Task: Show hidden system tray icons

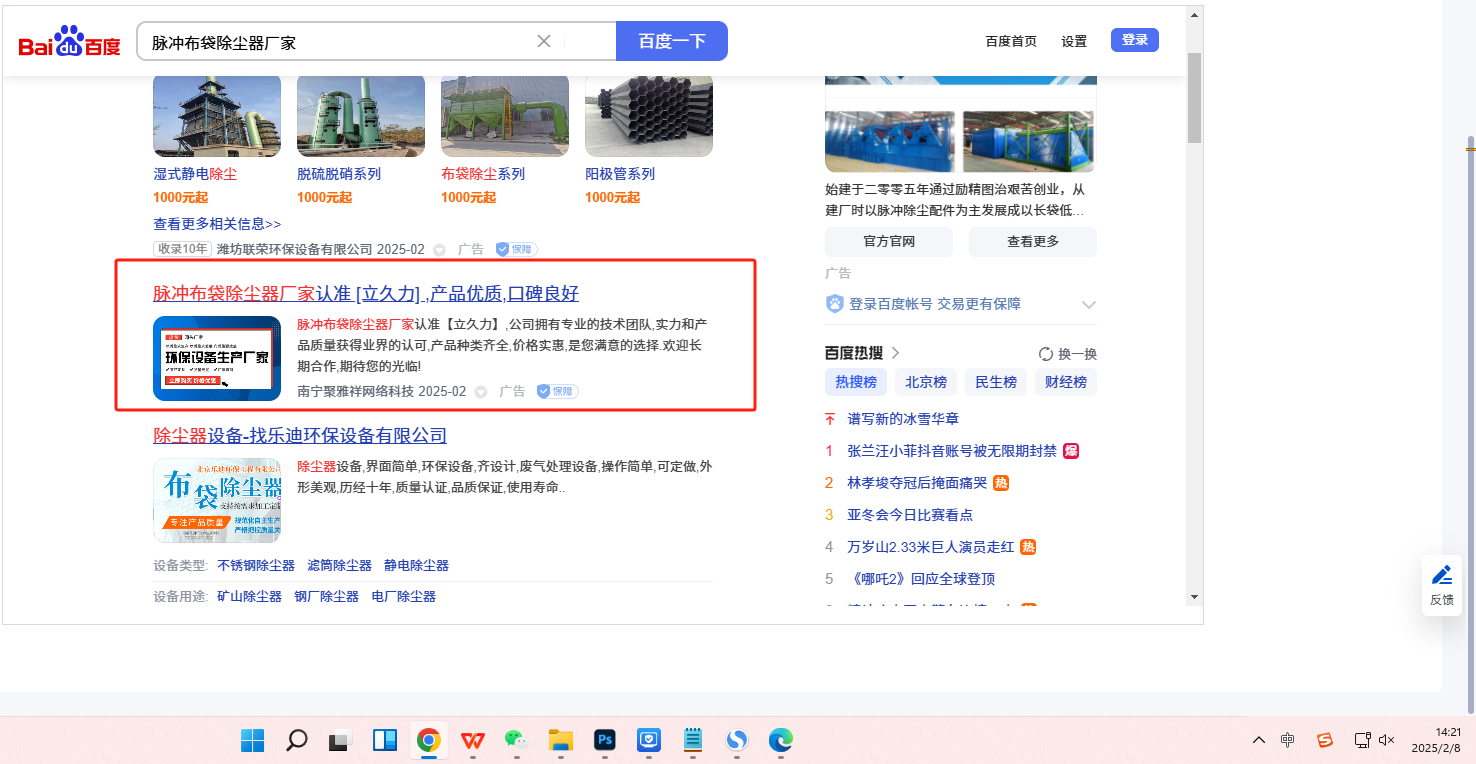Action: pos(1258,740)
